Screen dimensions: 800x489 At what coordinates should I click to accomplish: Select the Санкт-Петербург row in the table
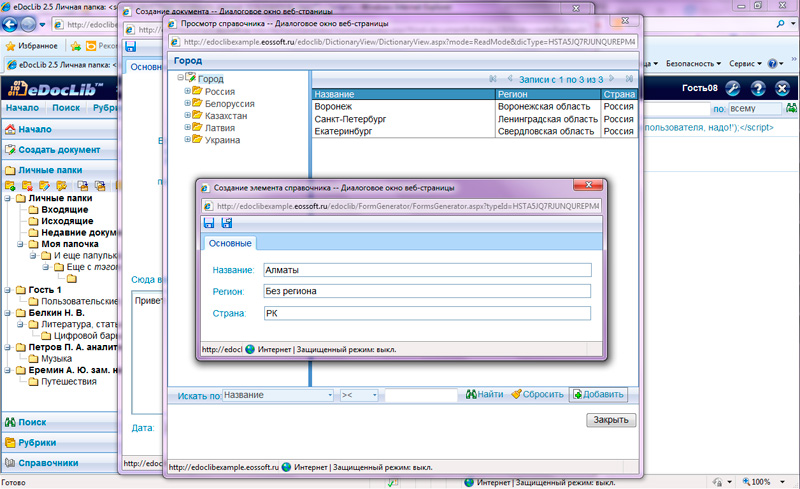point(474,119)
